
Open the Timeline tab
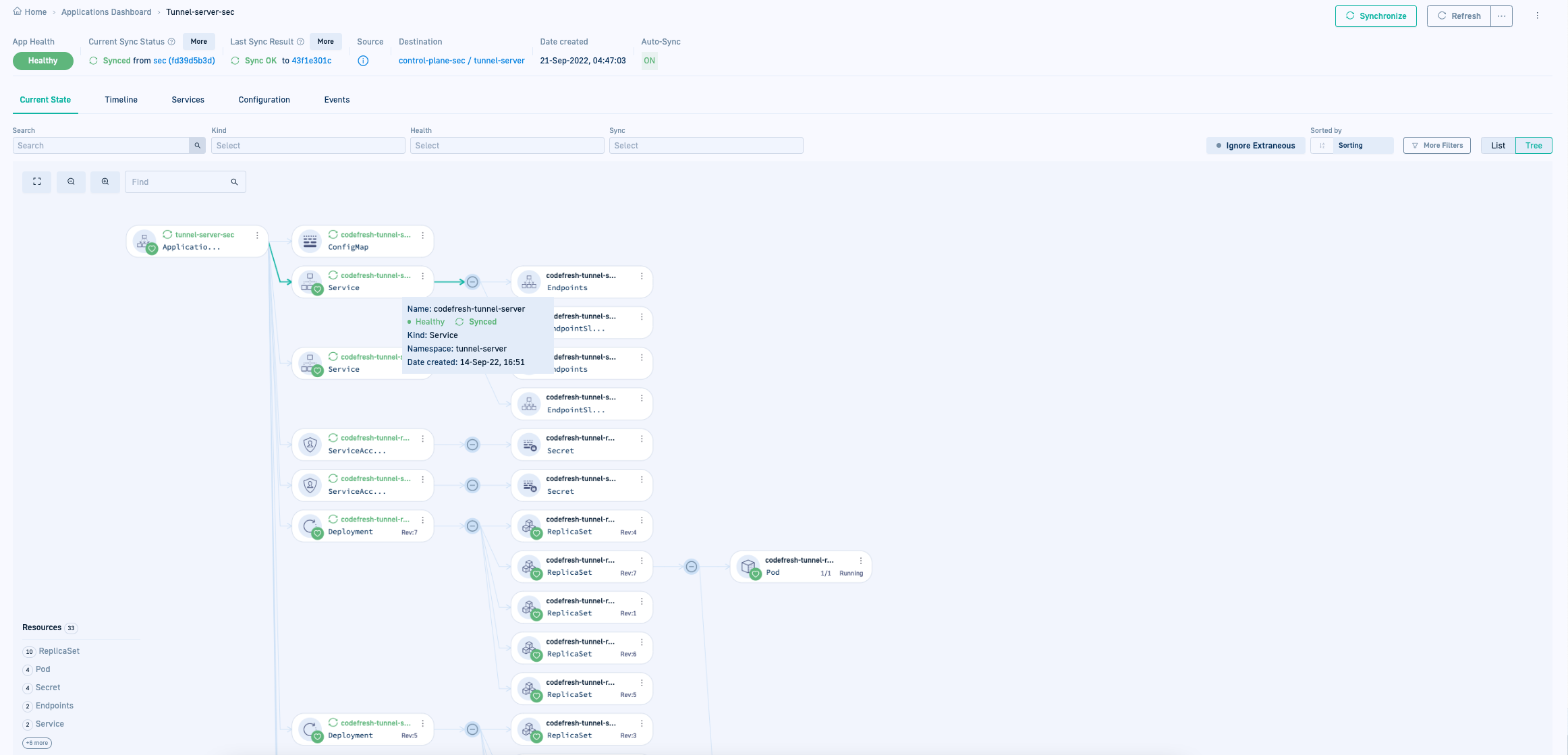121,100
